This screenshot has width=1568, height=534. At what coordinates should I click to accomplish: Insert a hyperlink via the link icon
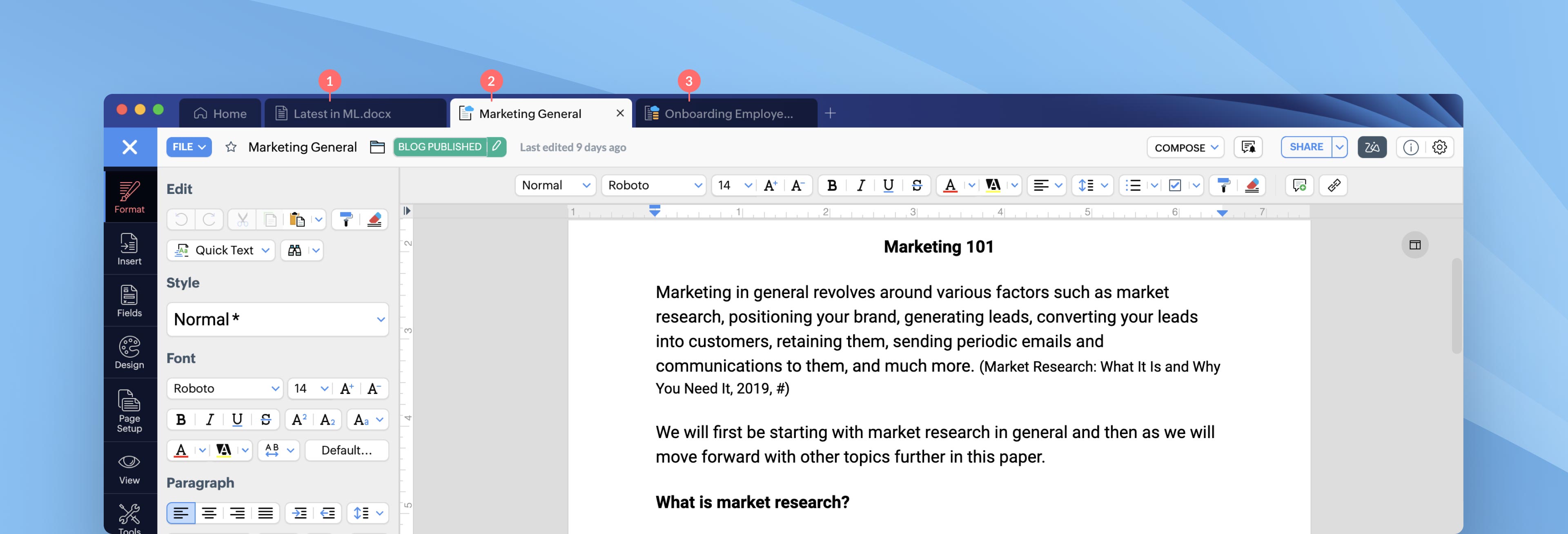tap(1333, 186)
